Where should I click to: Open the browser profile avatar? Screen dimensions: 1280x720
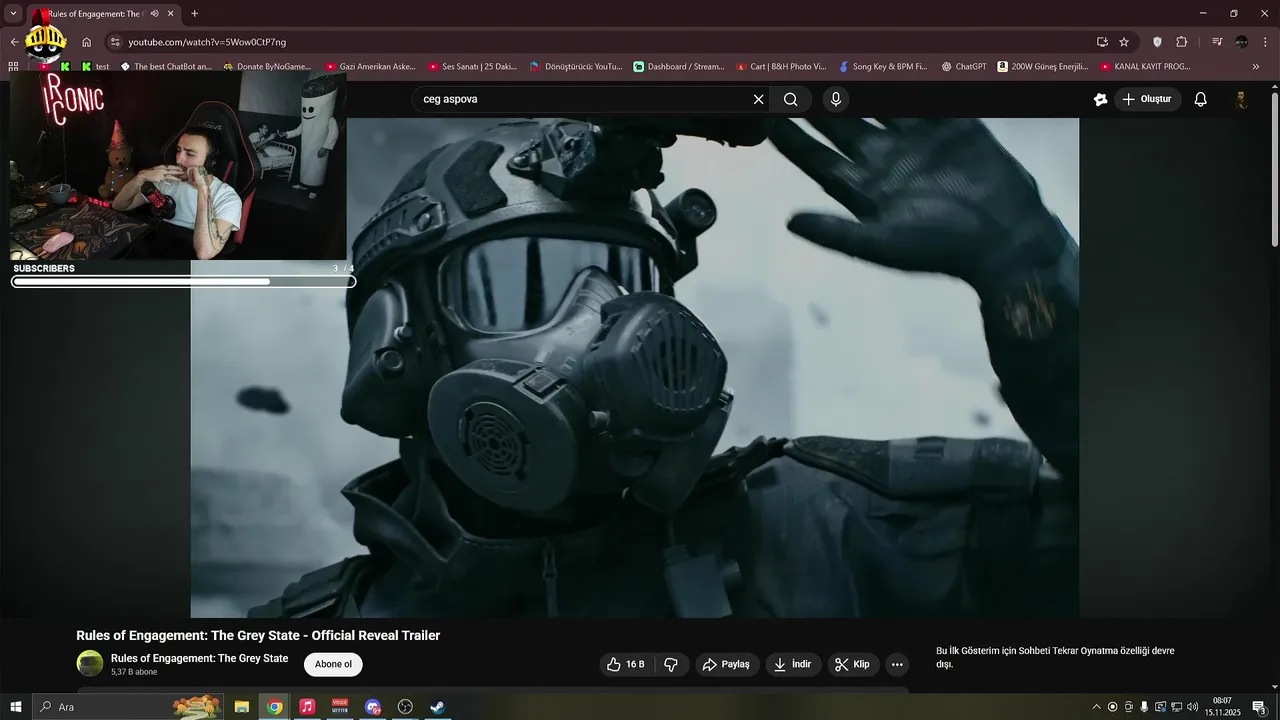1241,42
